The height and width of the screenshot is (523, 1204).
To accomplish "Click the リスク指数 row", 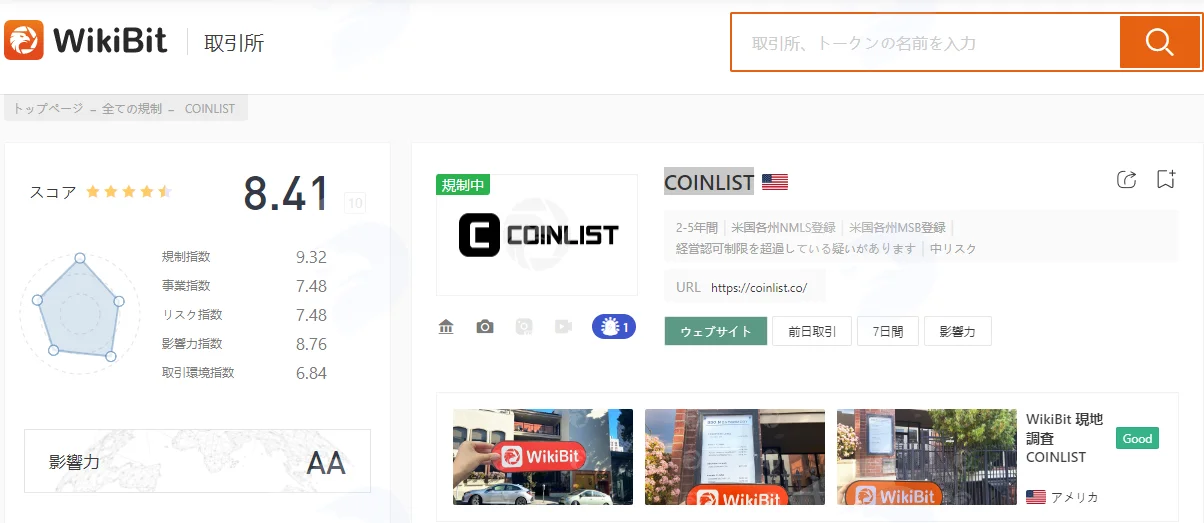I will coord(244,315).
